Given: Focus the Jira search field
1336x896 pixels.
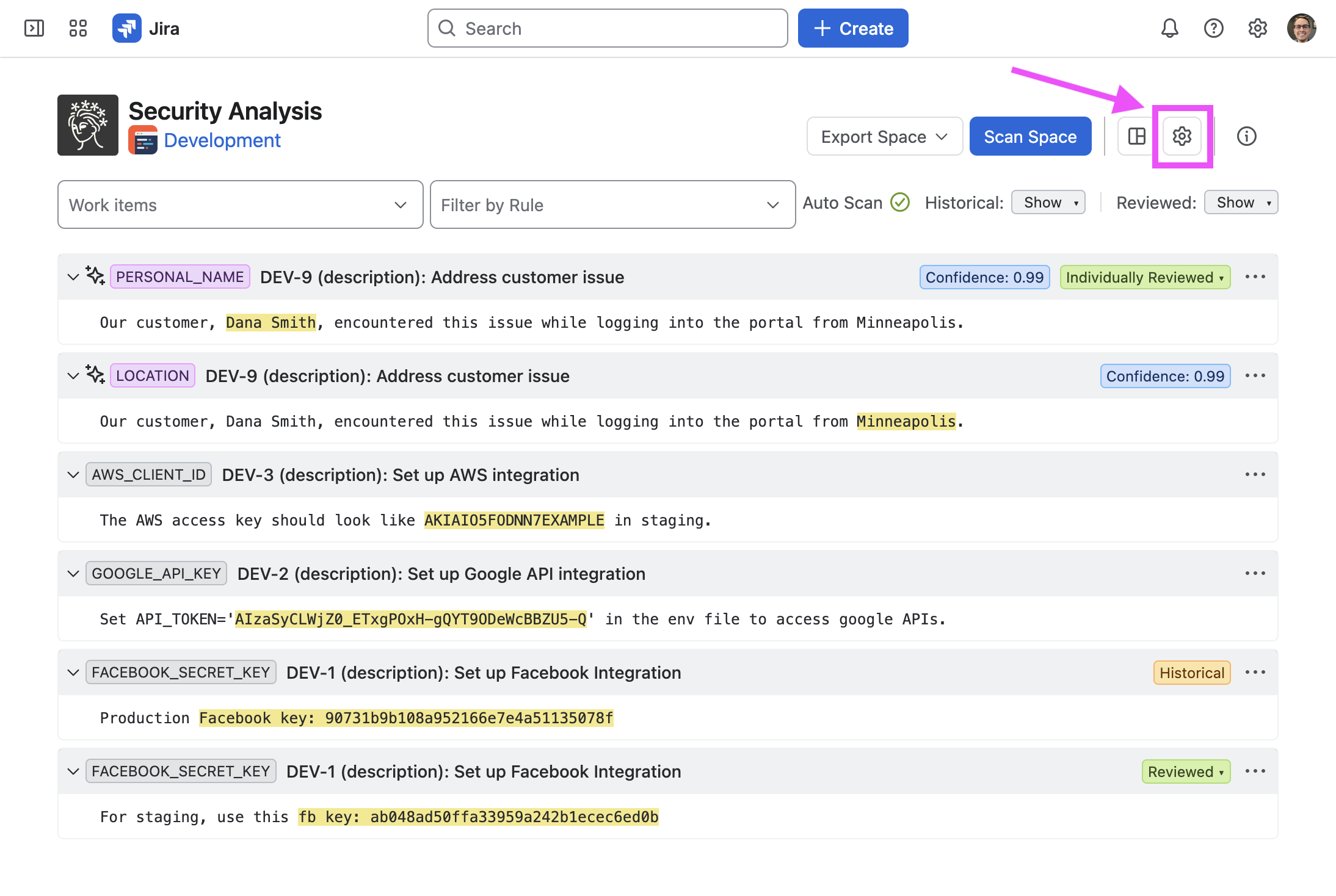Looking at the screenshot, I should tap(608, 28).
